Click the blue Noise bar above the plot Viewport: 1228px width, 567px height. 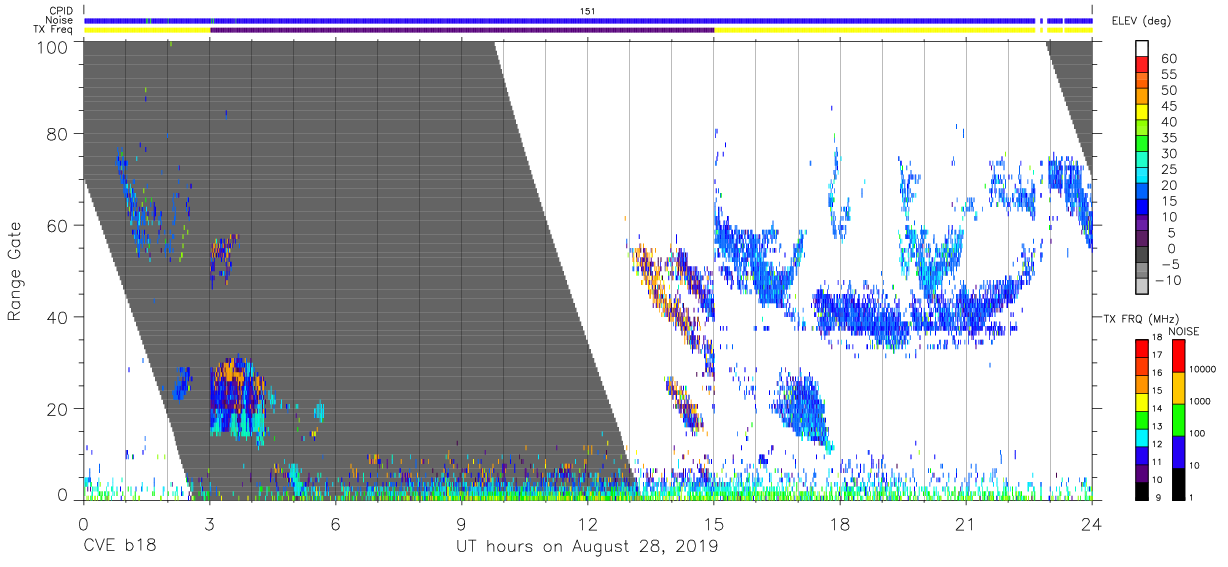pos(588,20)
